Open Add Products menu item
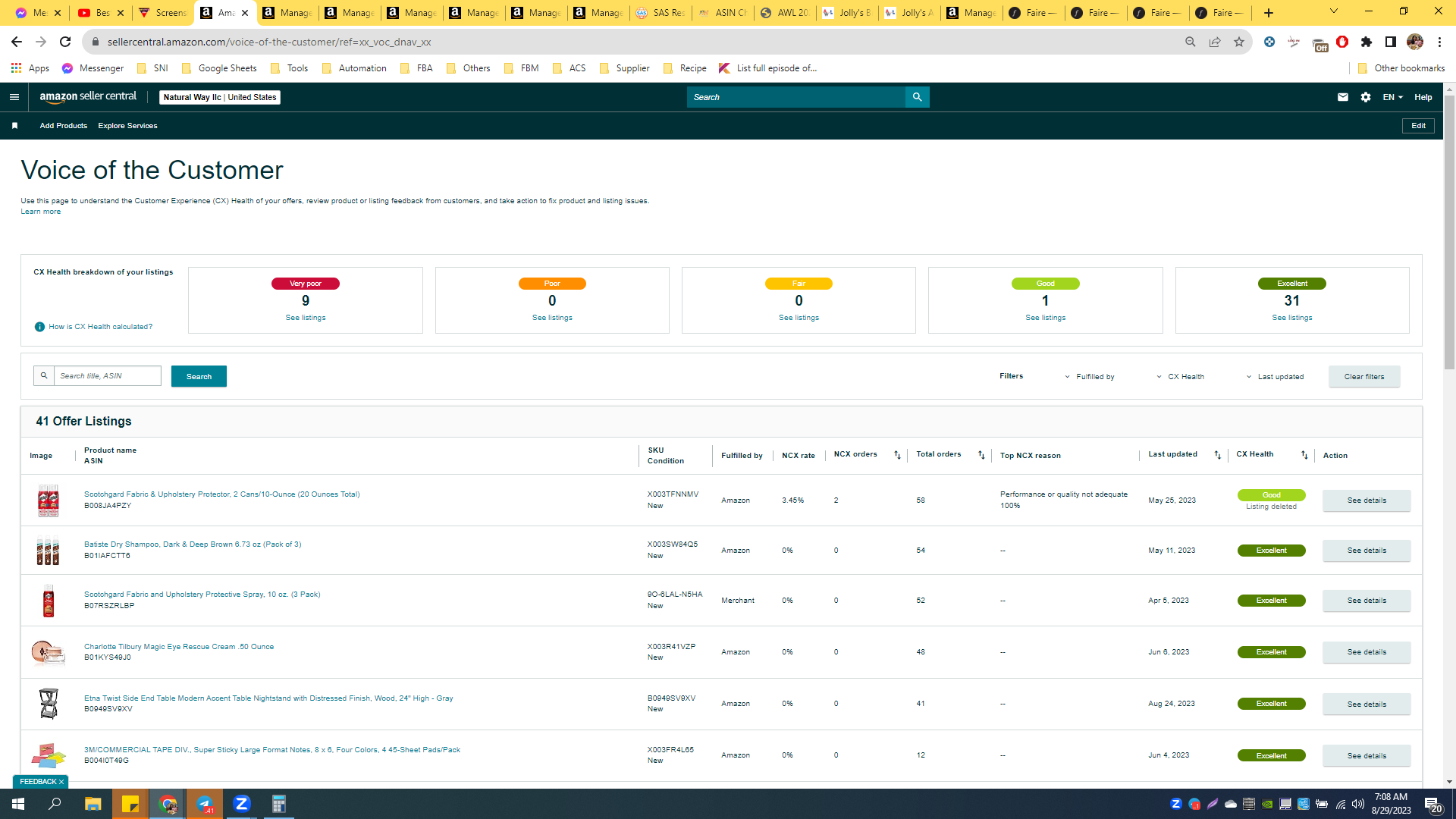This screenshot has width=1456, height=819. click(x=64, y=126)
